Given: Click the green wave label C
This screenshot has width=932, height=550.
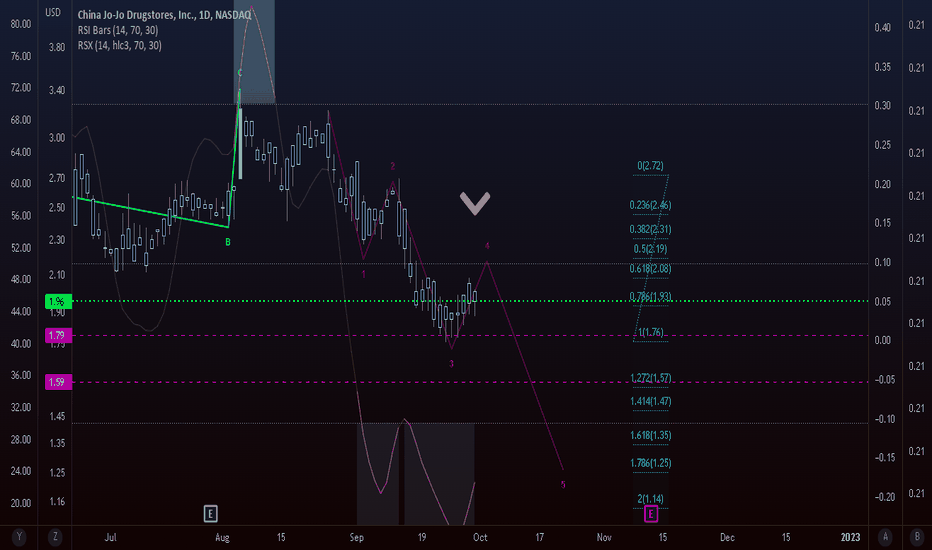Looking at the screenshot, I should (240, 73).
